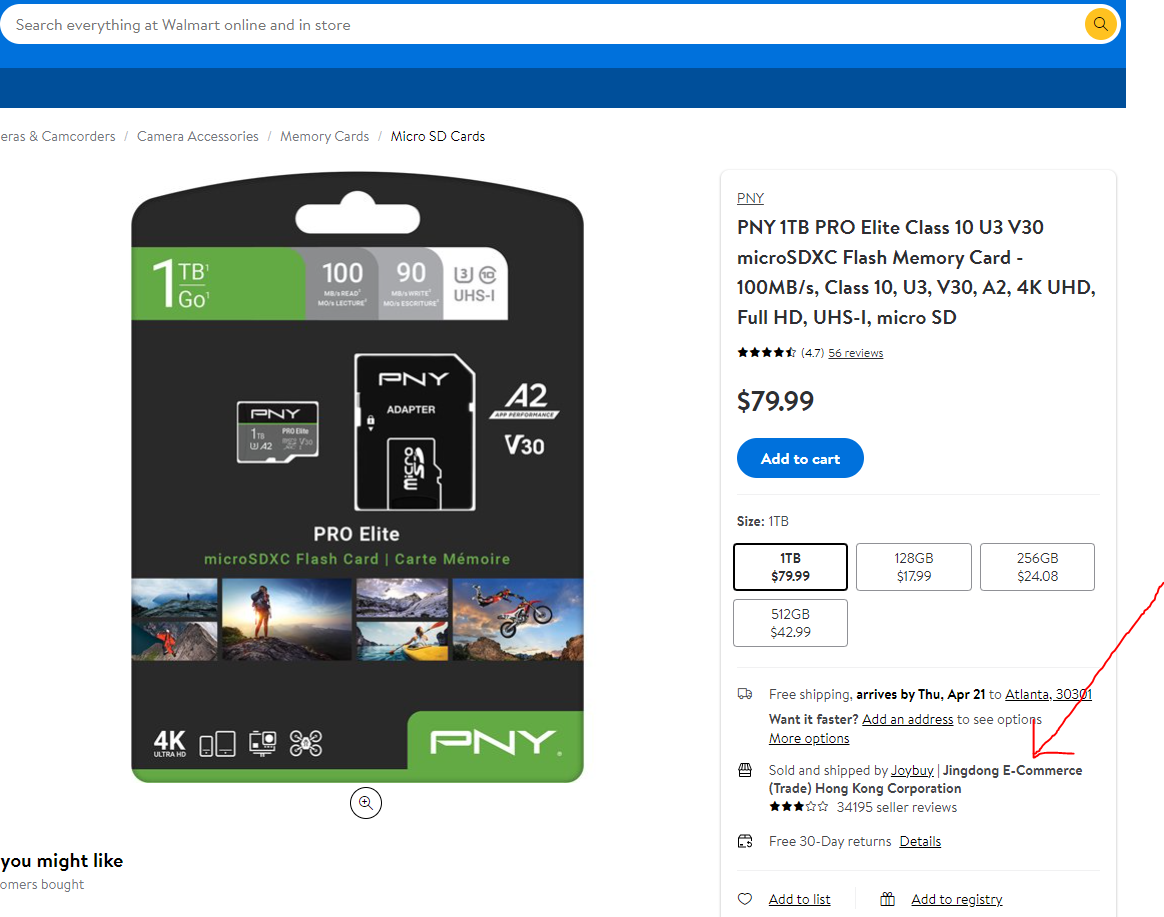Click the heart icon for Add to list
Viewport: 1164px width, 917px height.
pos(745,899)
